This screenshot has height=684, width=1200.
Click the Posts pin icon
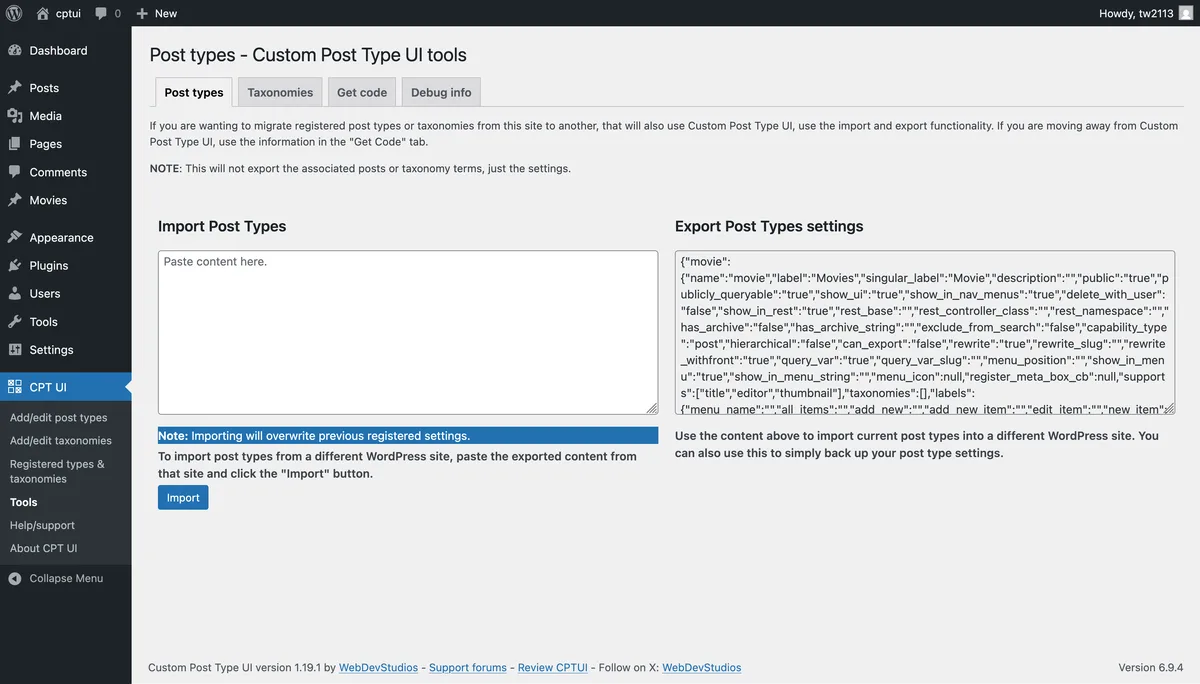pos(15,88)
